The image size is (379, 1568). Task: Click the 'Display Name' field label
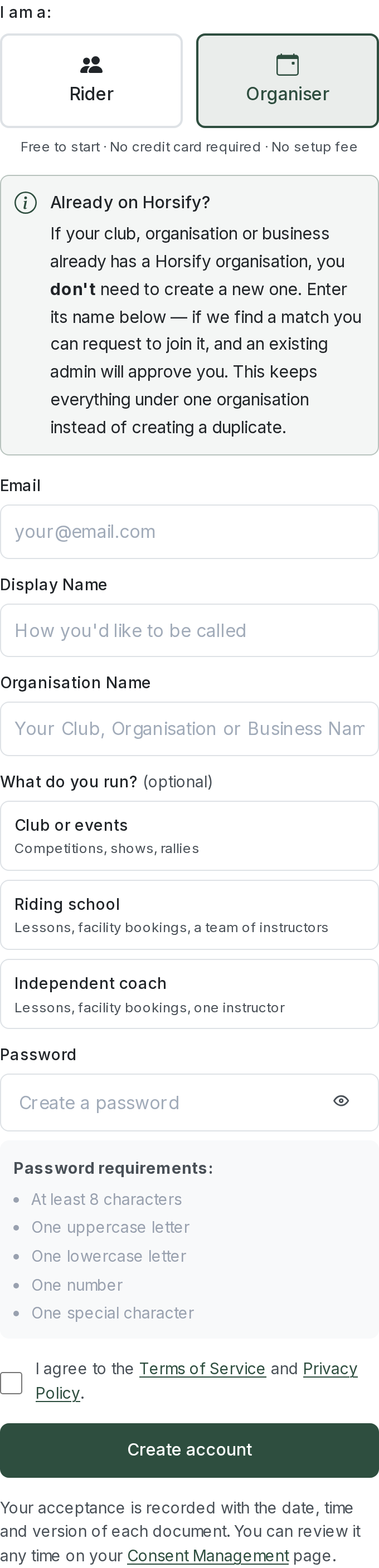[x=54, y=585]
